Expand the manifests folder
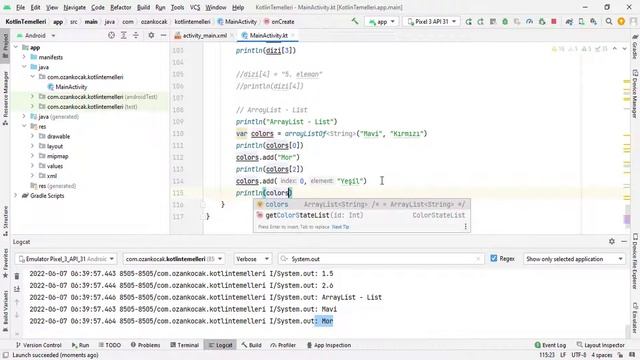Viewport: 640px width, 360px height. (x=24, y=57)
